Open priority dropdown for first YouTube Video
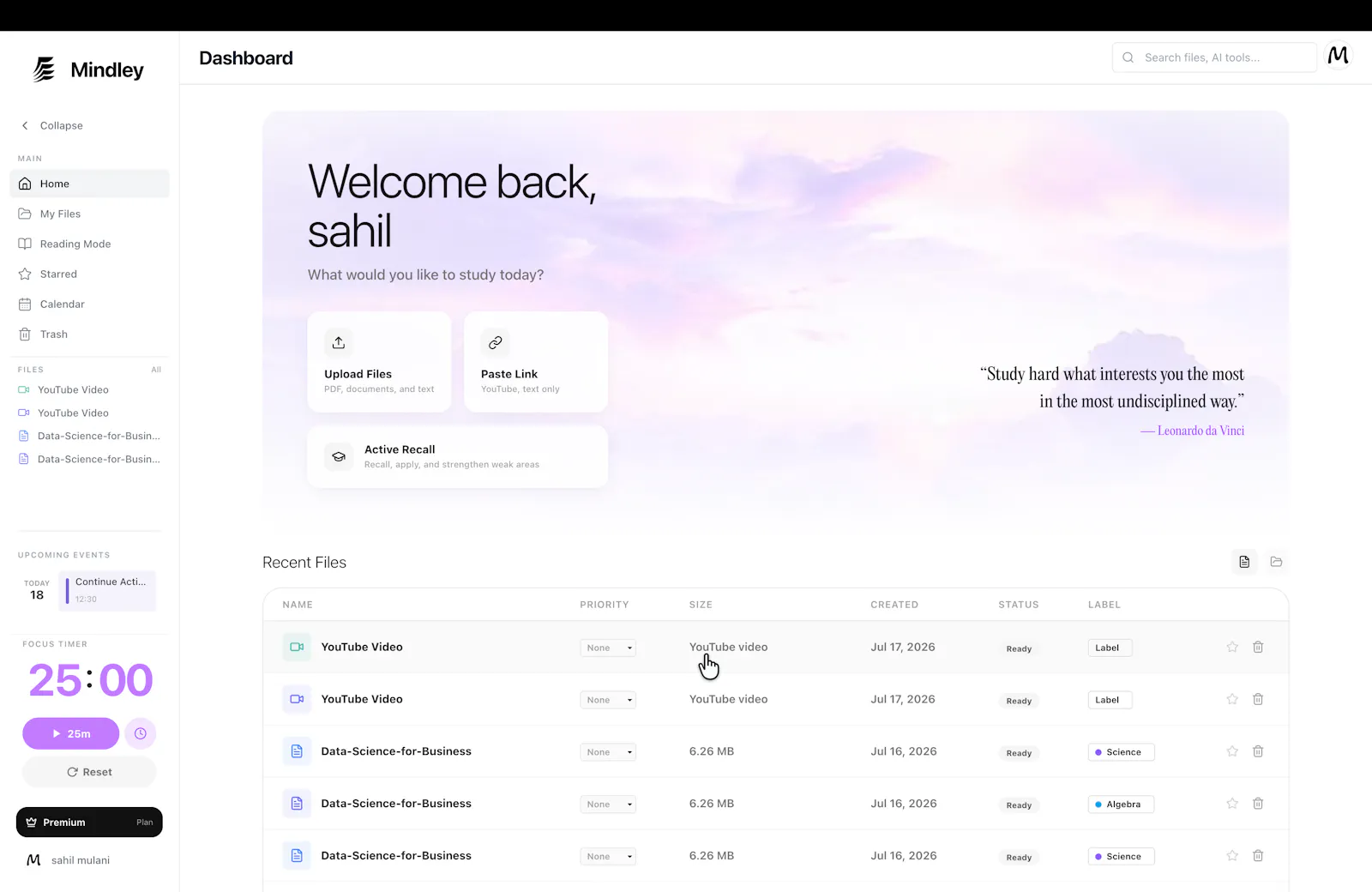Viewport: 1372px width, 892px height. pos(608,648)
